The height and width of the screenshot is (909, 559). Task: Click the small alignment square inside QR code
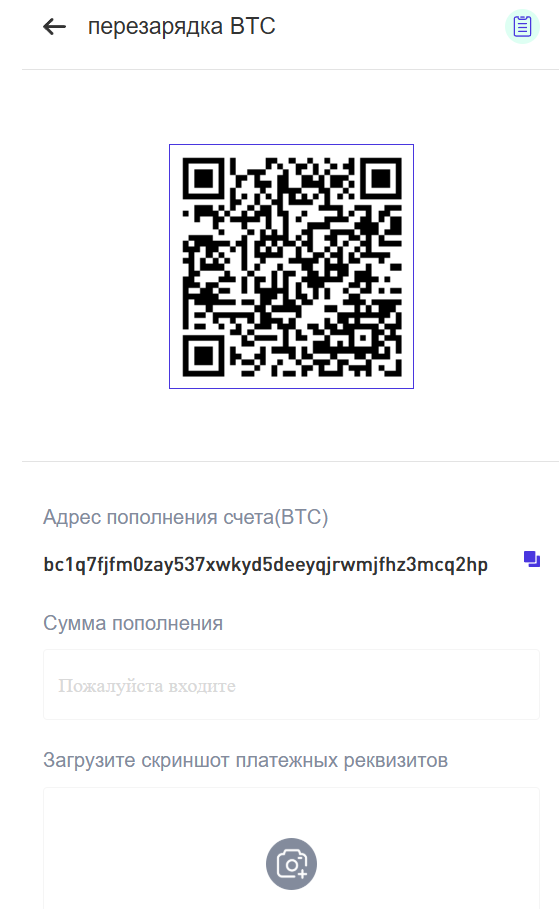[363, 337]
